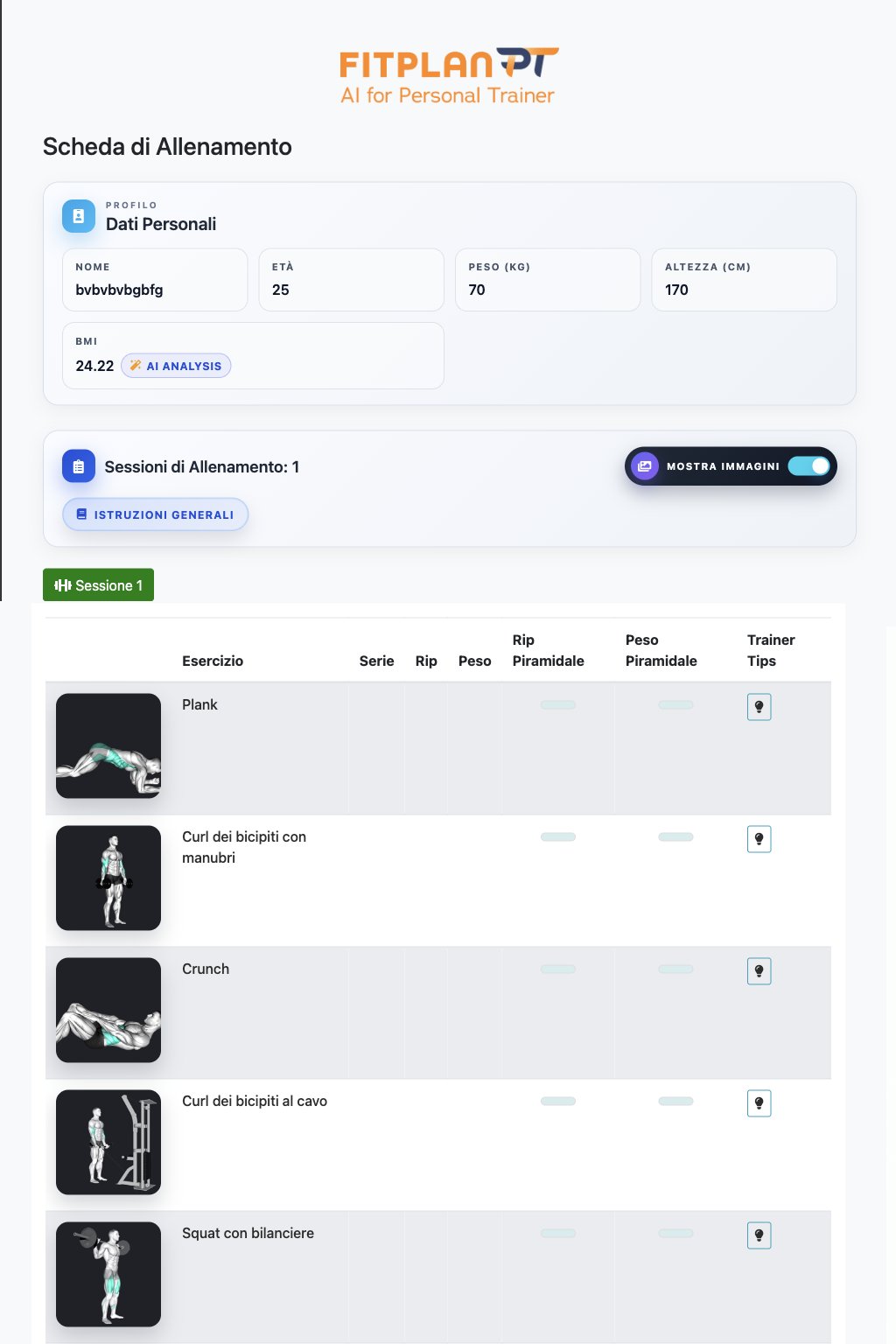Image resolution: width=896 pixels, height=1344 pixels.
Task: Click the Altezza (CM) field showing 170
Action: 744,280
